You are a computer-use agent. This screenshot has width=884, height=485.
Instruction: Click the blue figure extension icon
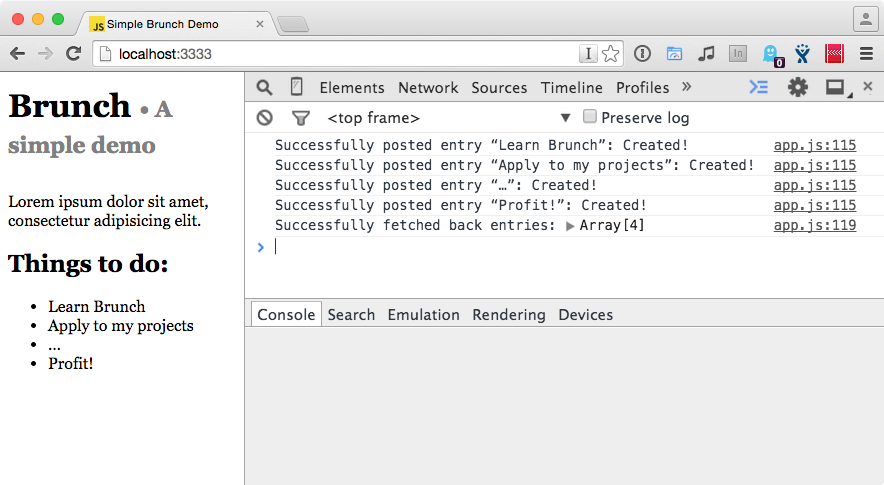click(x=802, y=54)
